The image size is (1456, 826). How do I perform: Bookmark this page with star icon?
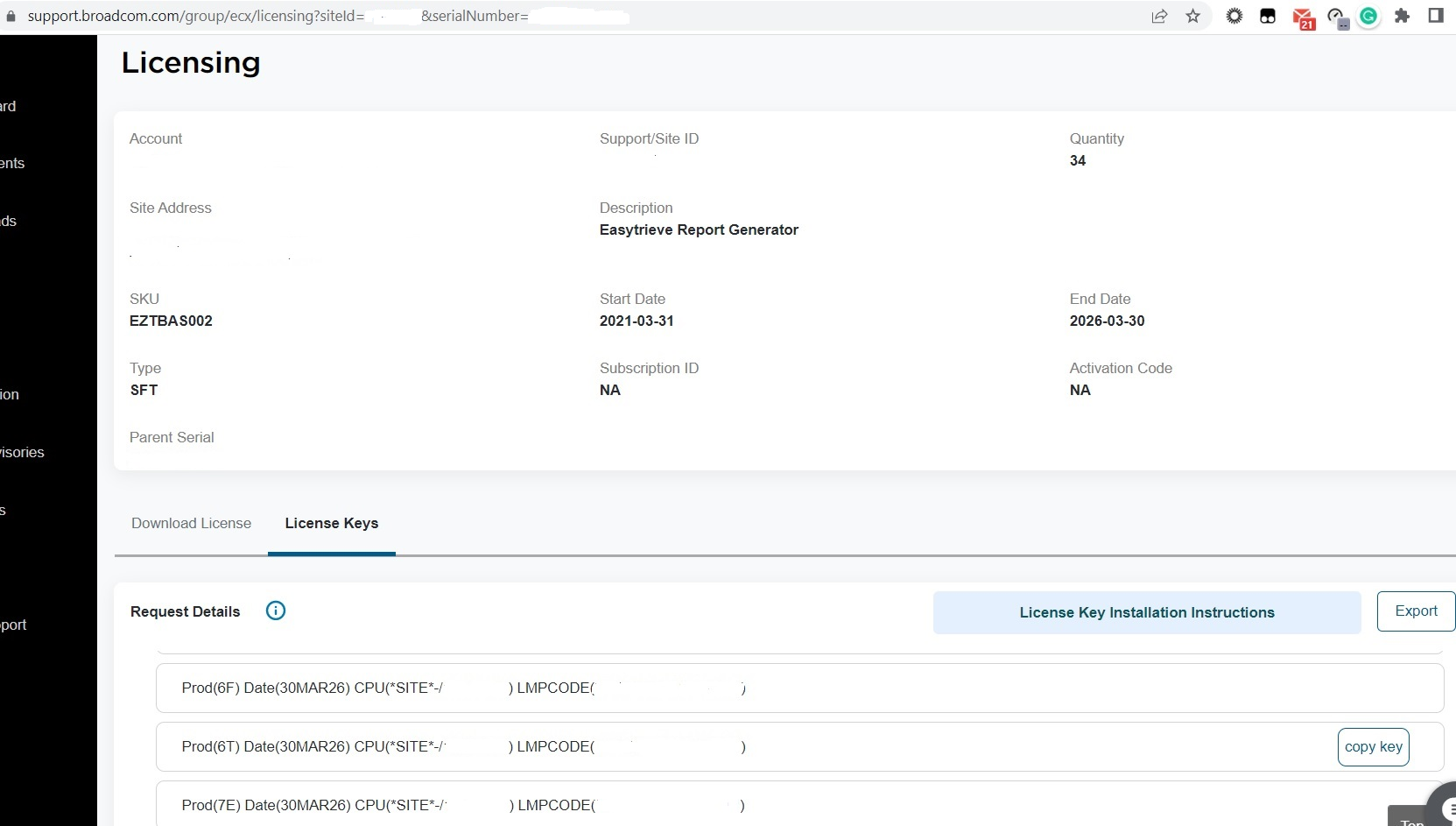coord(1192,16)
